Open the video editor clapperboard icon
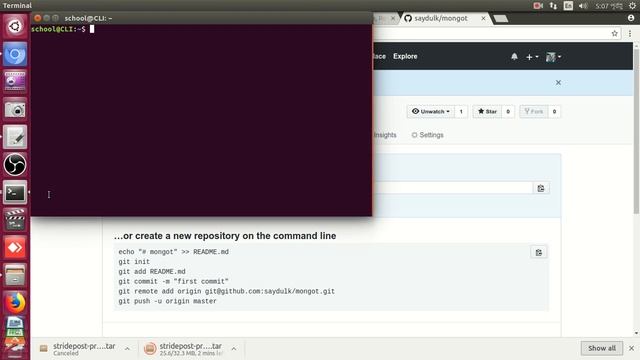640x360 pixels. coord(15,220)
